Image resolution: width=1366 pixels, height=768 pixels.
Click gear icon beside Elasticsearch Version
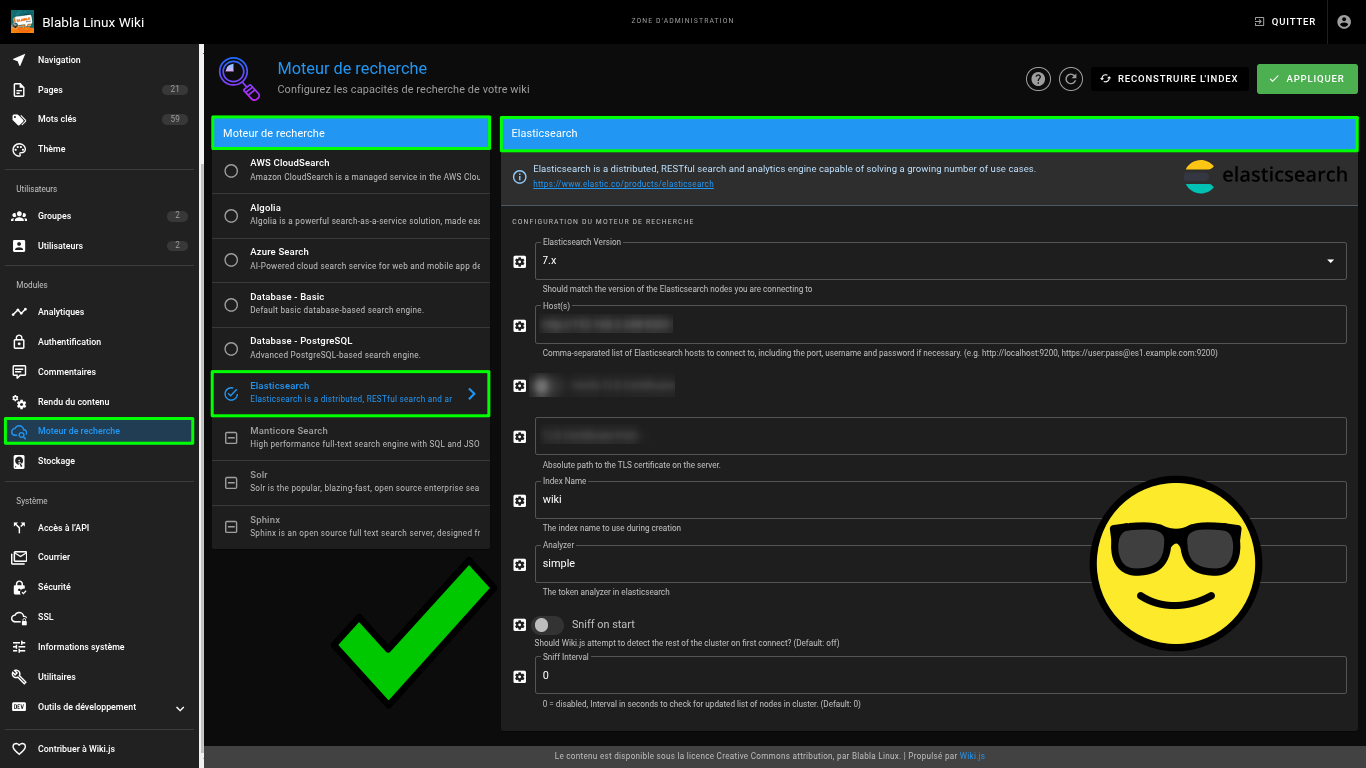(519, 262)
